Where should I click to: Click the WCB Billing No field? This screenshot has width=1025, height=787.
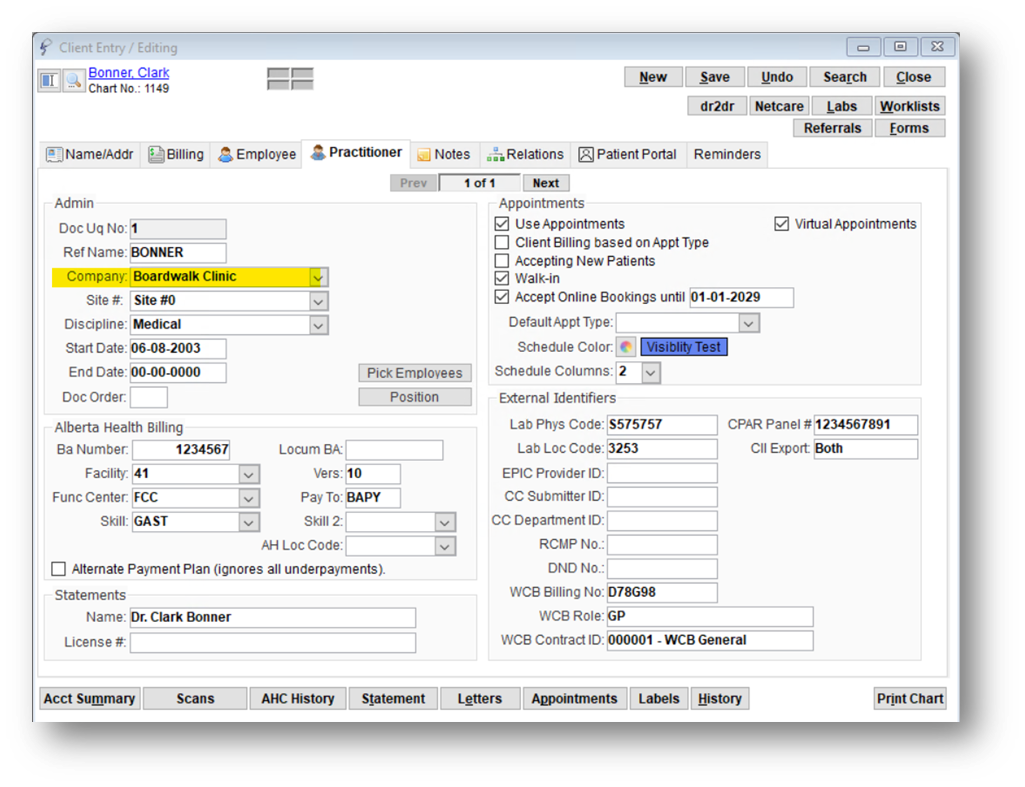(662, 593)
